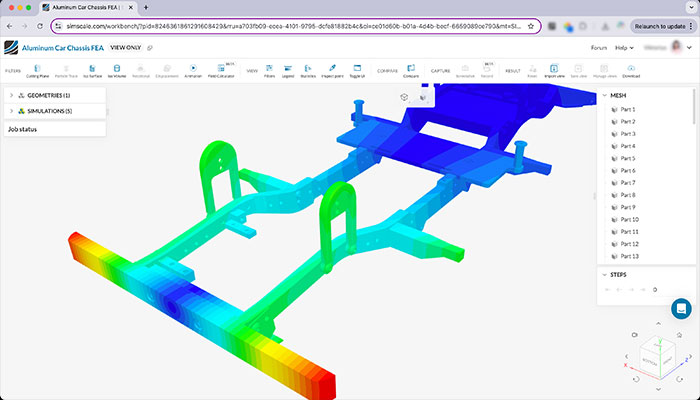This screenshot has width=700, height=400.
Task: Select the Aluminum Car Chassis FEA browser tab
Action: [x=88, y=8]
